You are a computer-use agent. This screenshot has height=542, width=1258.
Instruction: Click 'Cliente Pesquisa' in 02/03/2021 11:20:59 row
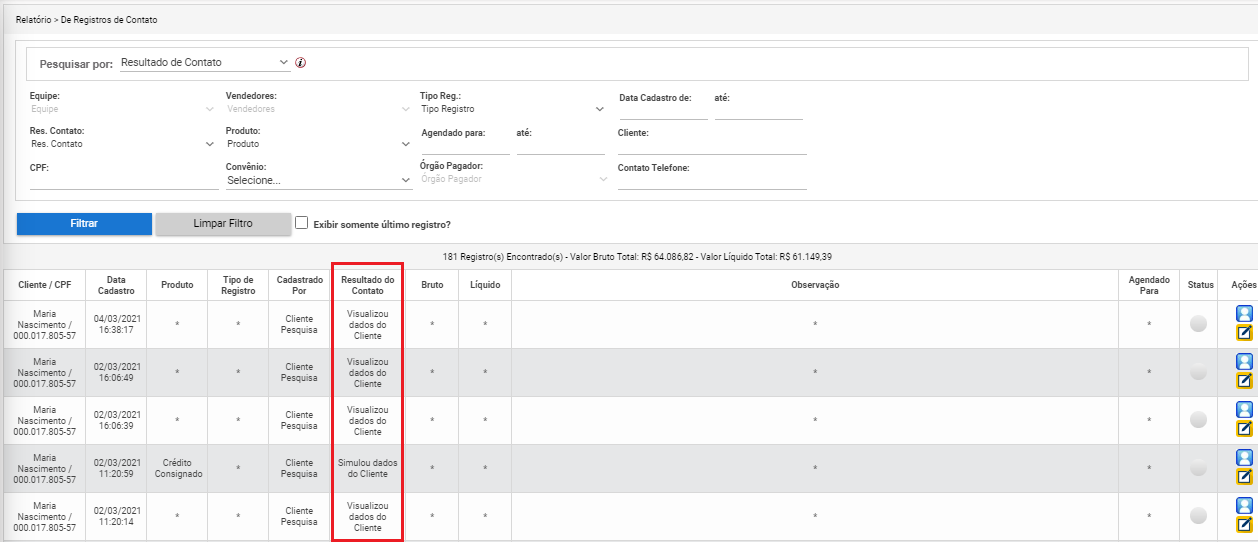pos(299,468)
